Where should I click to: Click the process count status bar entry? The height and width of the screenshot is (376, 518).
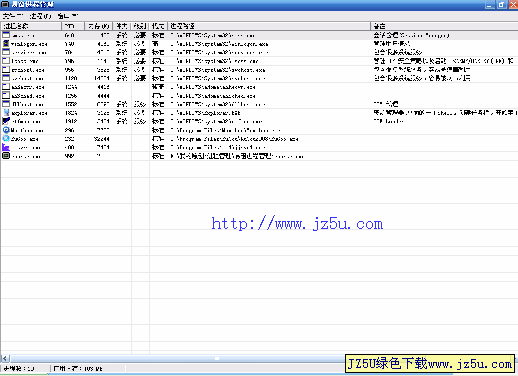tap(25, 369)
